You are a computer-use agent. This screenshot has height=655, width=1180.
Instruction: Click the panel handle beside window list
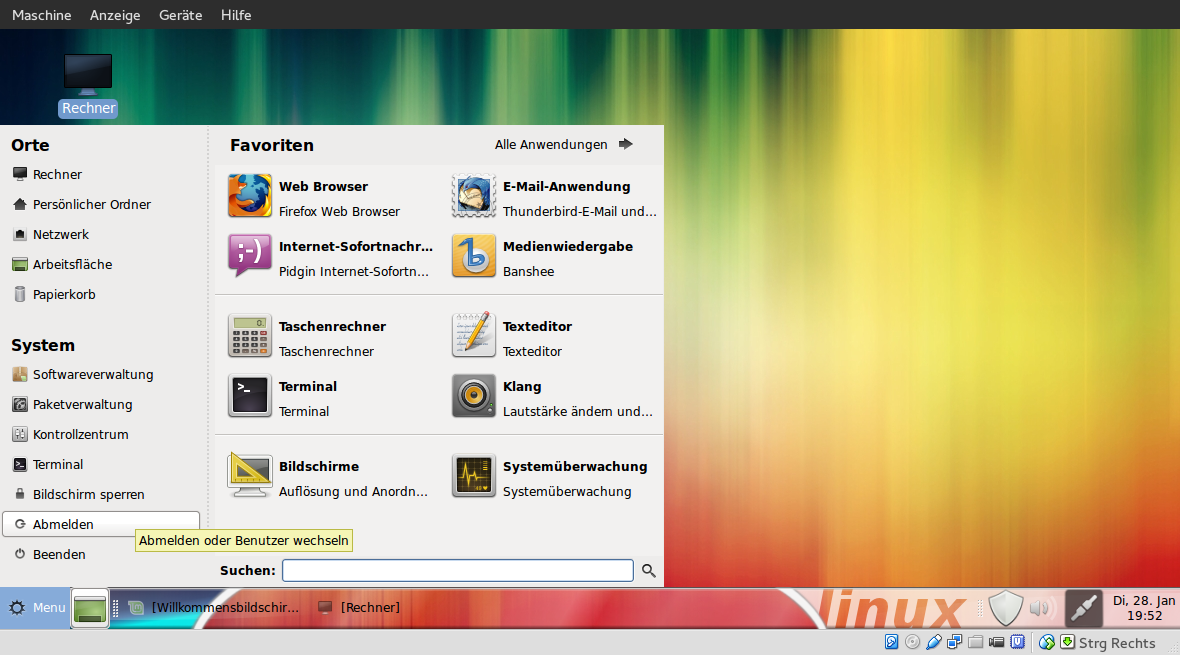click(115, 608)
